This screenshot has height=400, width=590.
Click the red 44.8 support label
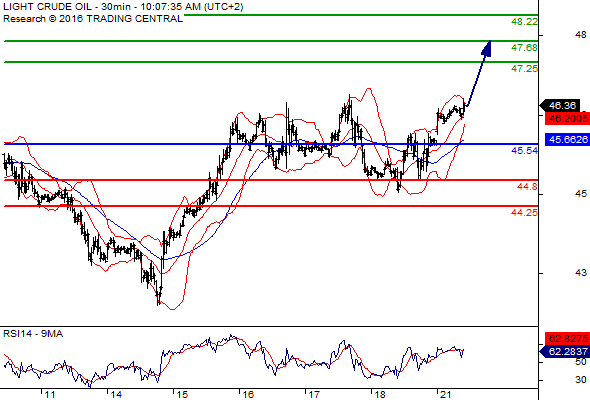(527, 186)
